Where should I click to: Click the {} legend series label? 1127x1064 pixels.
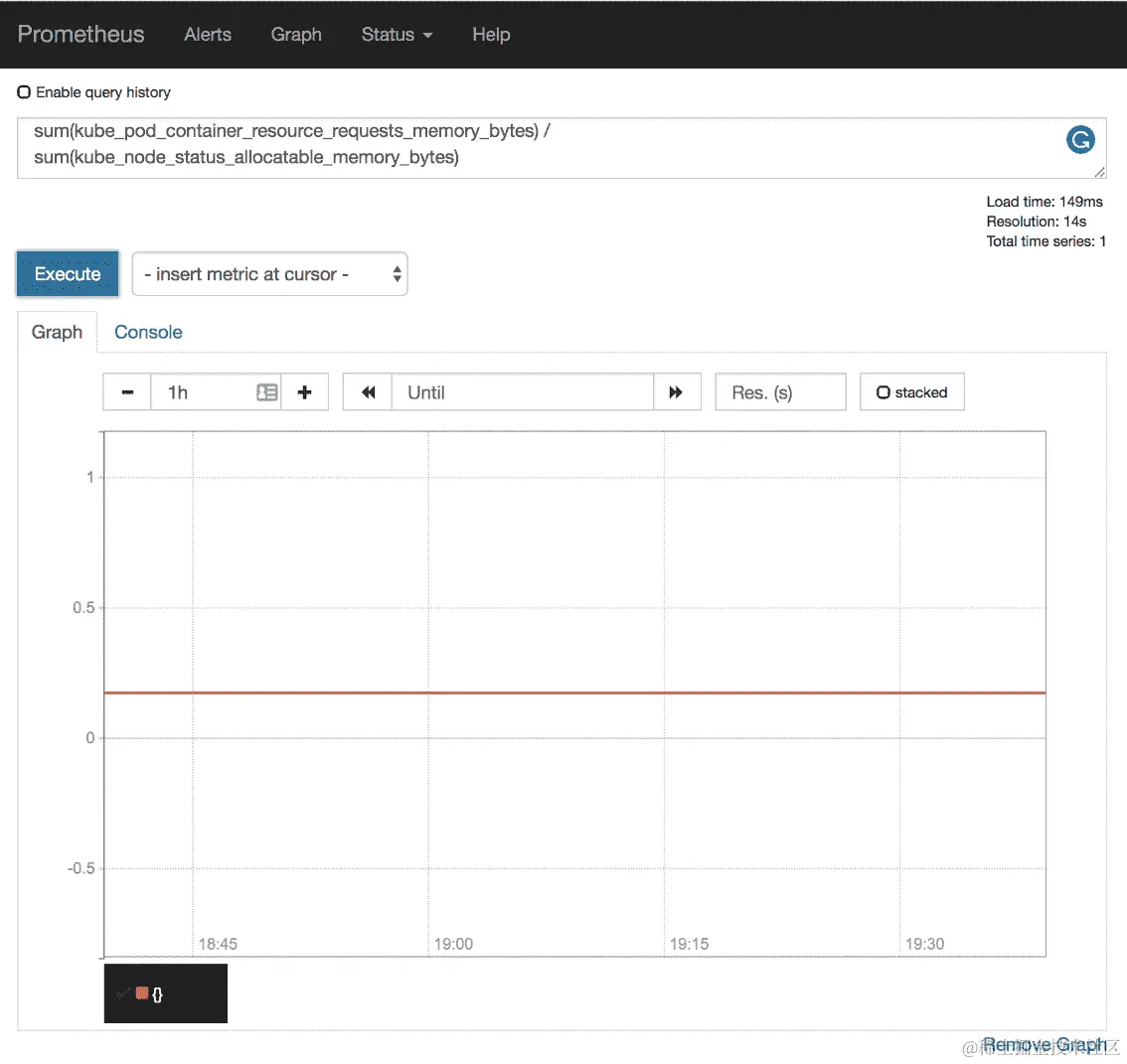coord(157,994)
